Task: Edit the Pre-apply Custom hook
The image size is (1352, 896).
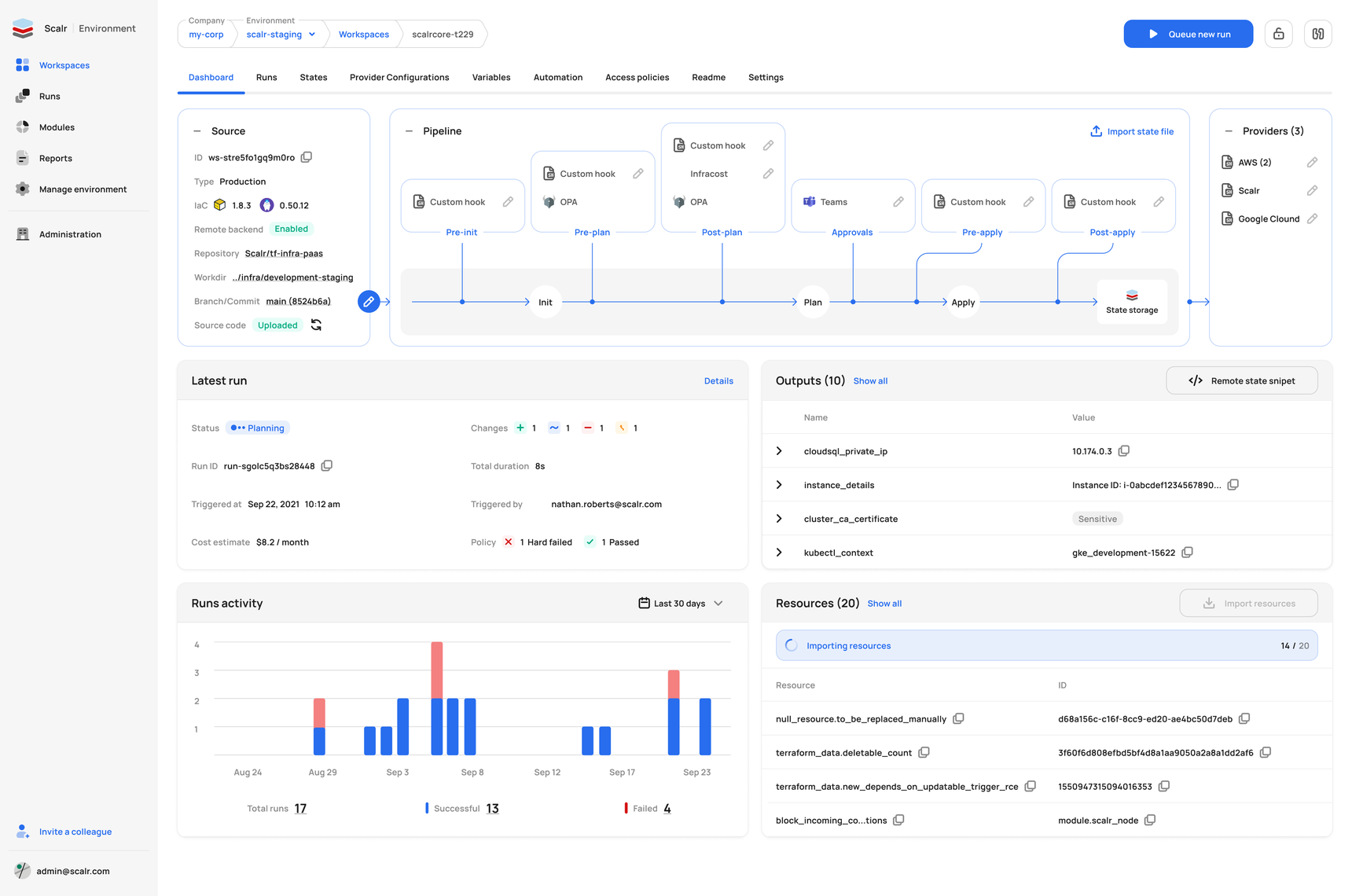Action: 1028,202
